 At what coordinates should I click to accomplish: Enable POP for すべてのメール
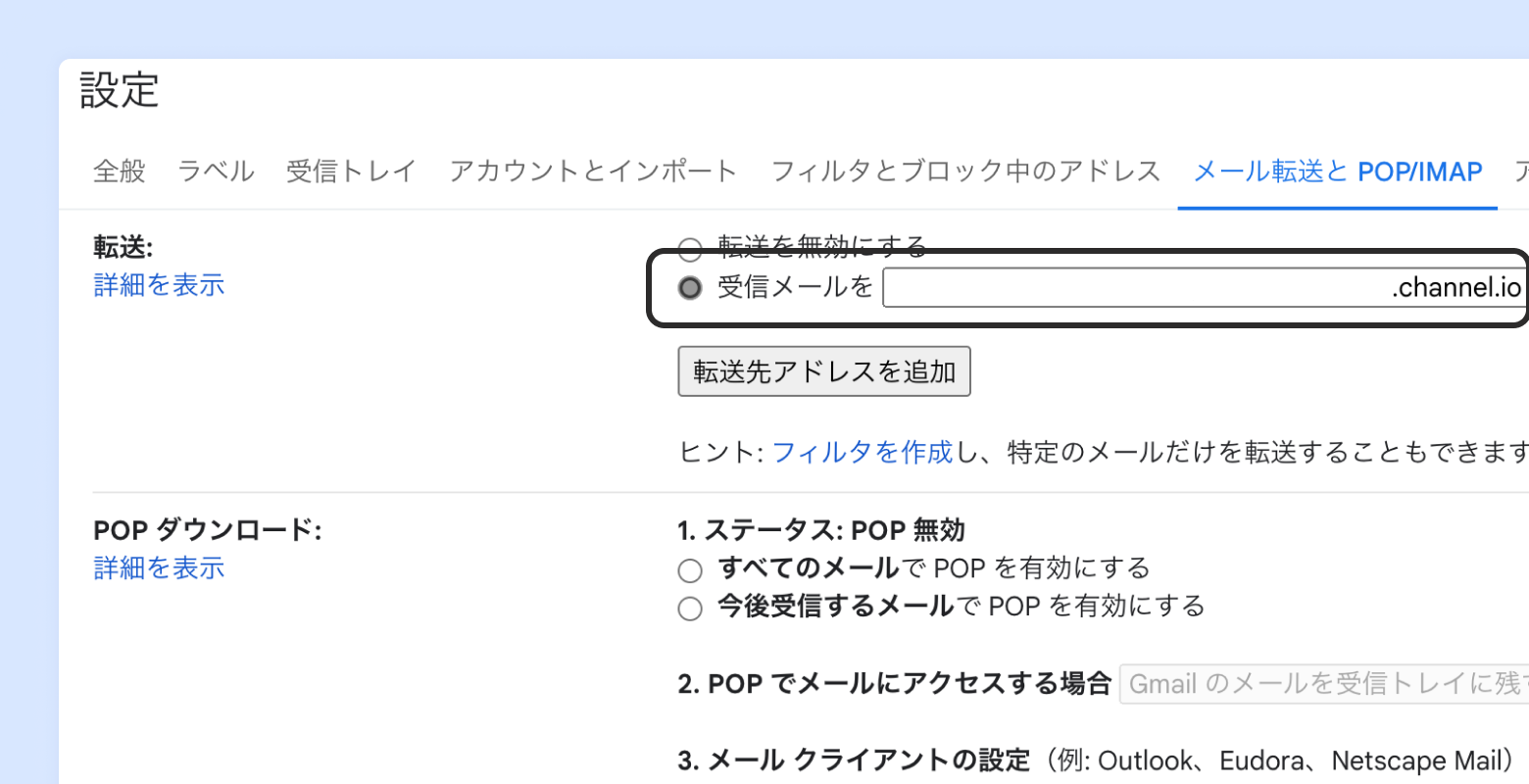[690, 570]
